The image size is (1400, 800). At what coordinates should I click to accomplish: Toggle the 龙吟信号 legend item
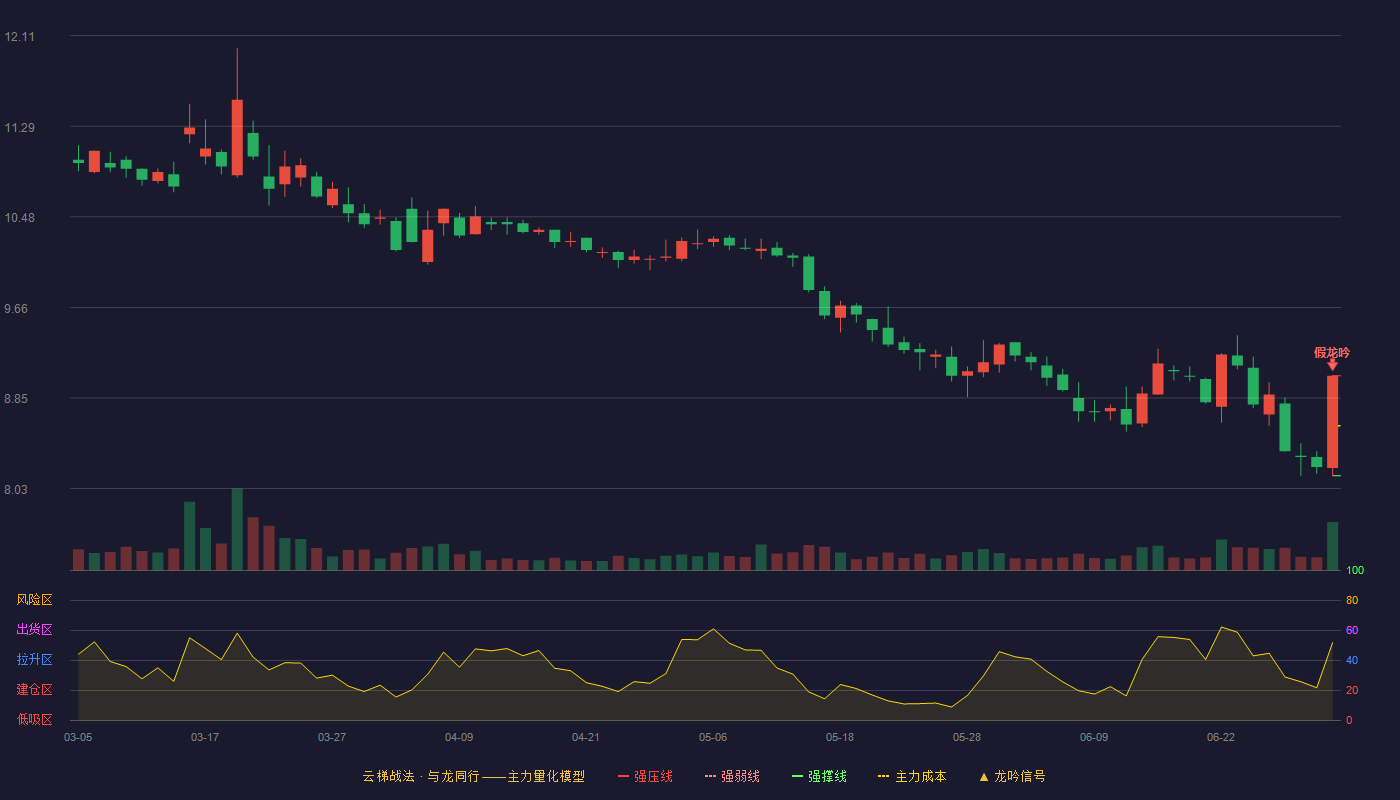pyautogui.click(x=1012, y=776)
